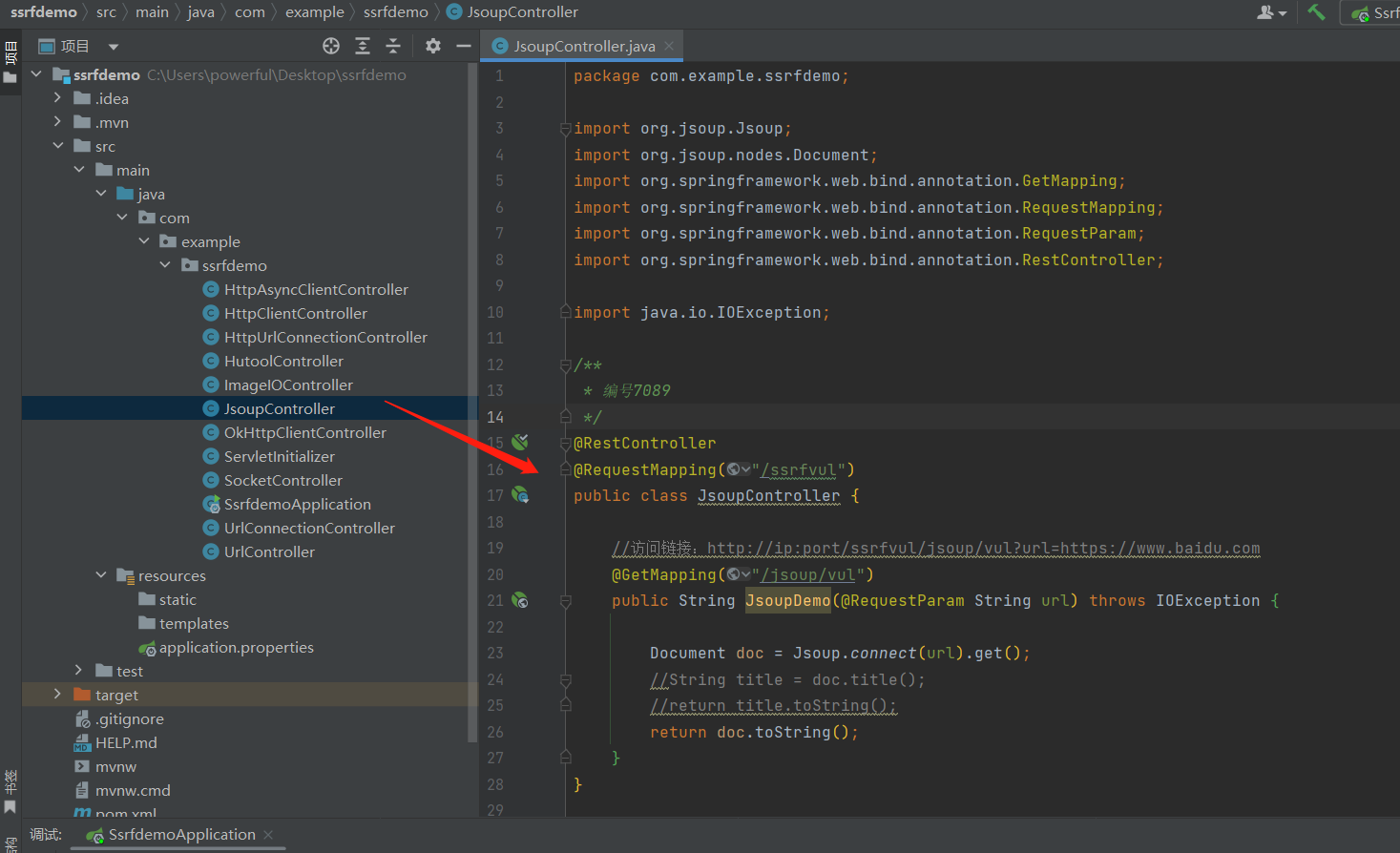
Task: Open the SsrfdemoApplication debug tab
Action: coord(181,835)
